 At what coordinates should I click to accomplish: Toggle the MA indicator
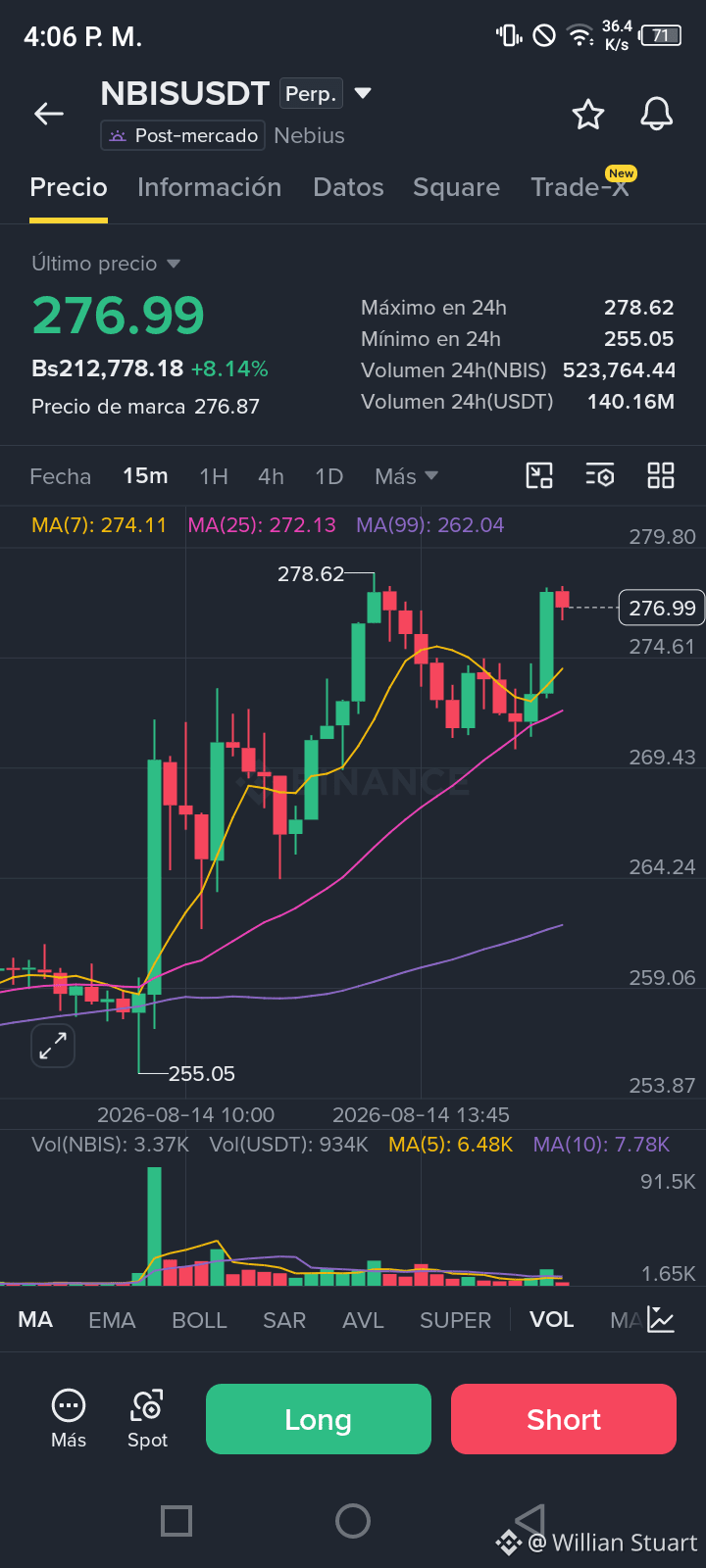(35, 1320)
